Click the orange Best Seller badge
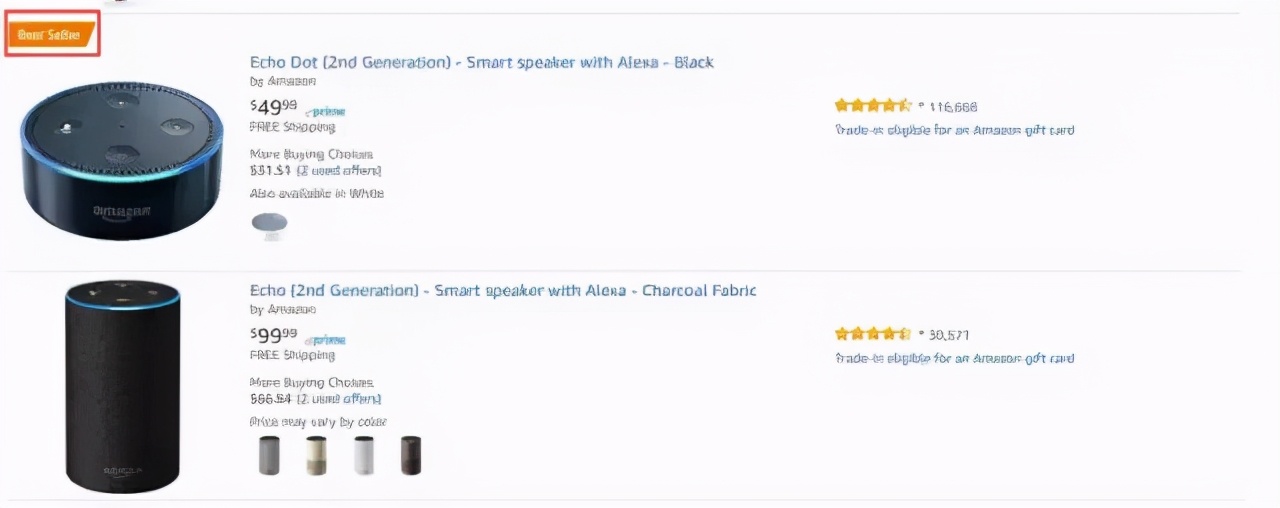This screenshot has width=1280, height=508. point(51,35)
